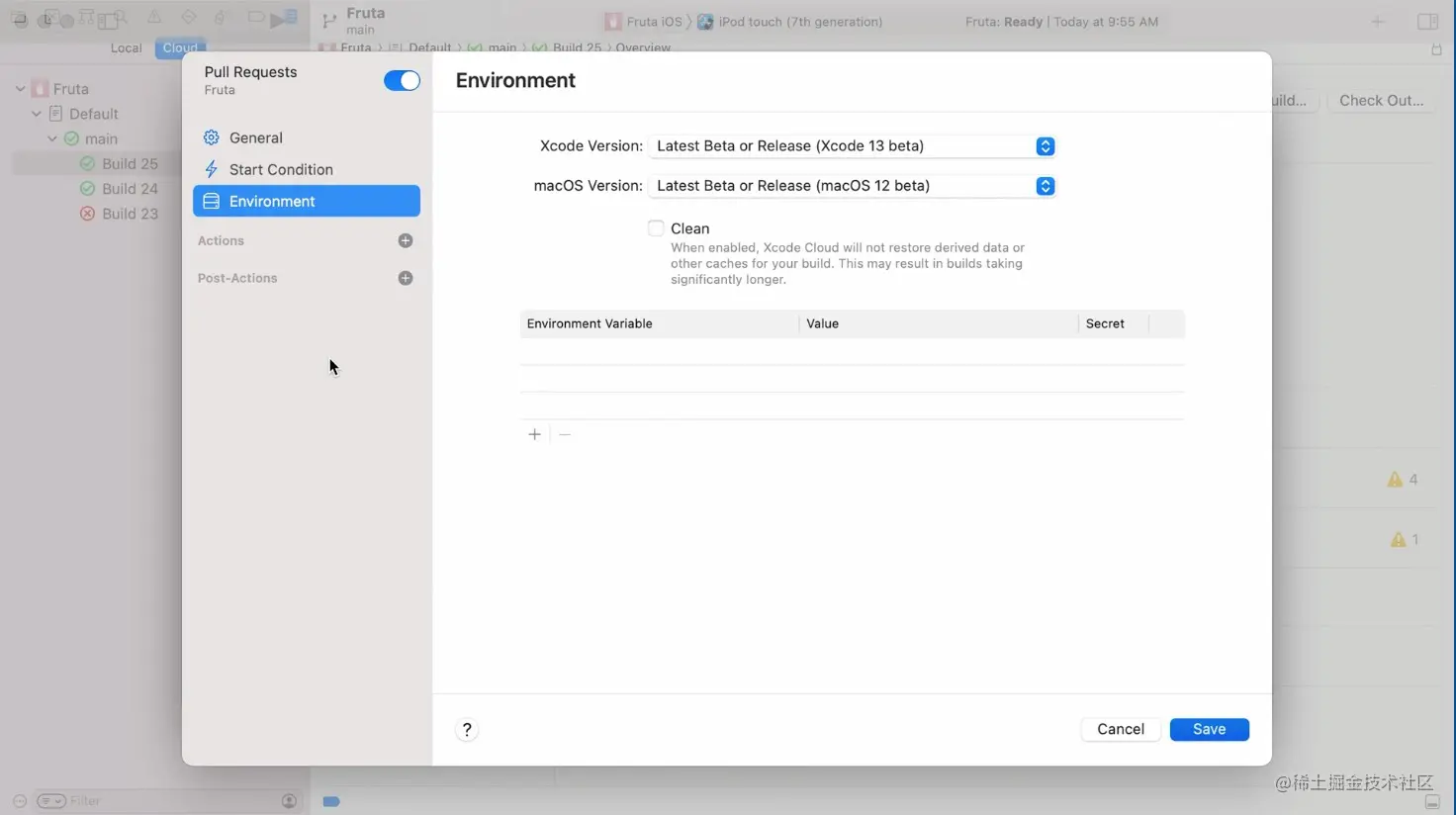
Task: Add a new Action with plus icon
Action: (x=406, y=240)
